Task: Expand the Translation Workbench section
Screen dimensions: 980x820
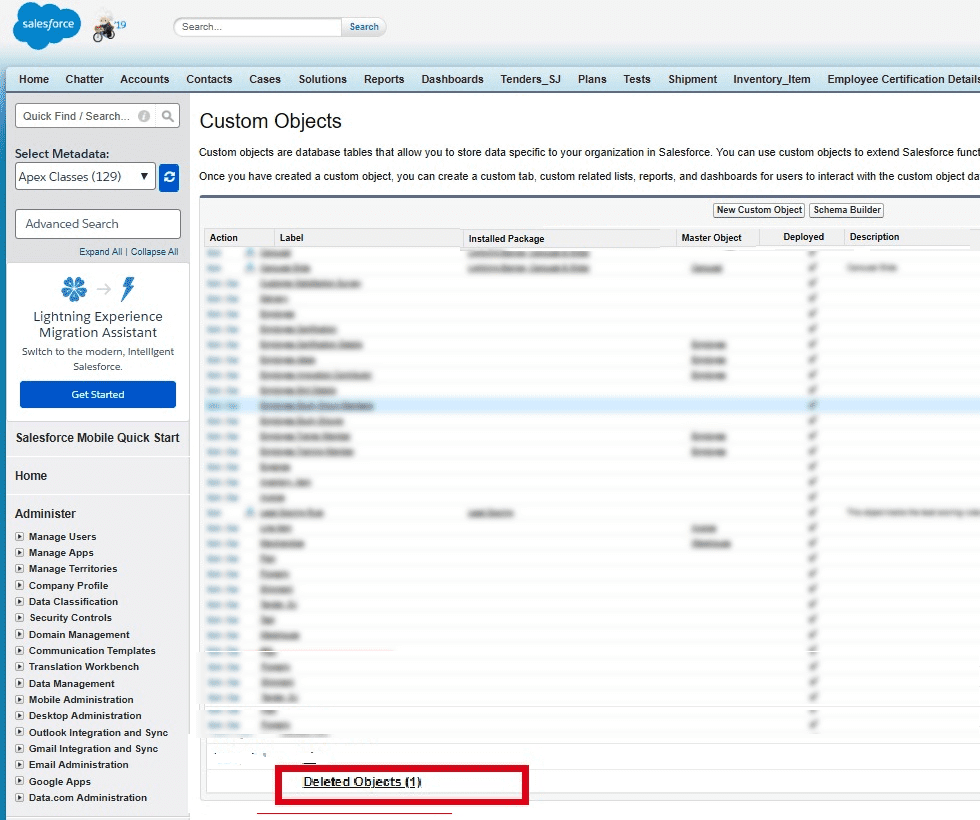Action: click(19, 667)
